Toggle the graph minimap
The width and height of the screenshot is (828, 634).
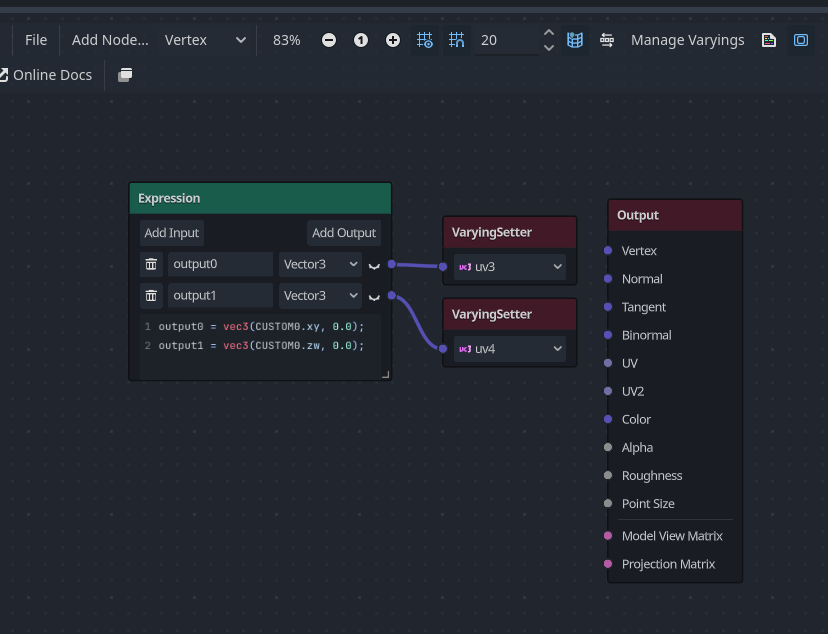coord(575,40)
